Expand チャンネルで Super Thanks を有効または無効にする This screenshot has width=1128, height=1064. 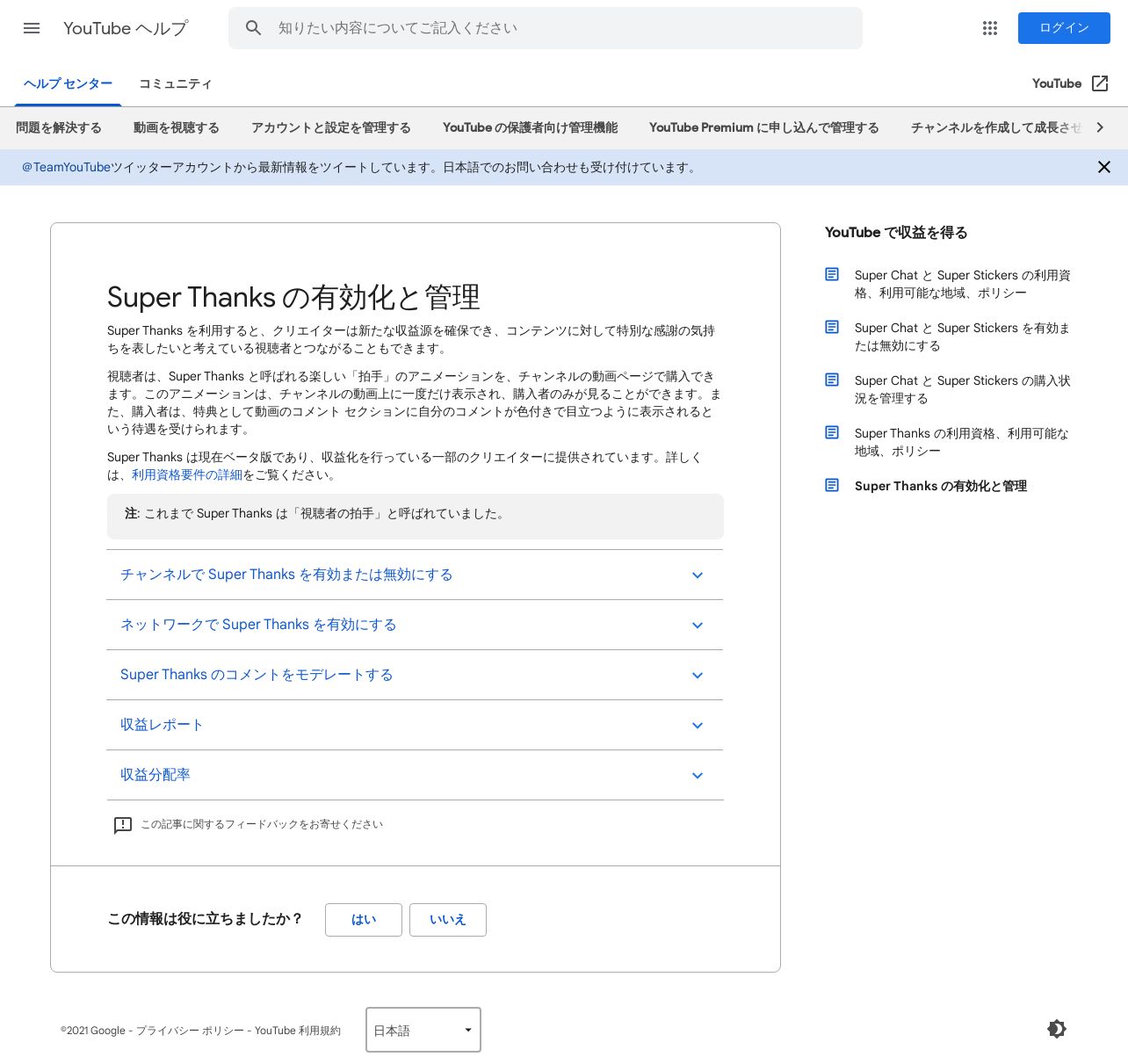[x=415, y=575]
